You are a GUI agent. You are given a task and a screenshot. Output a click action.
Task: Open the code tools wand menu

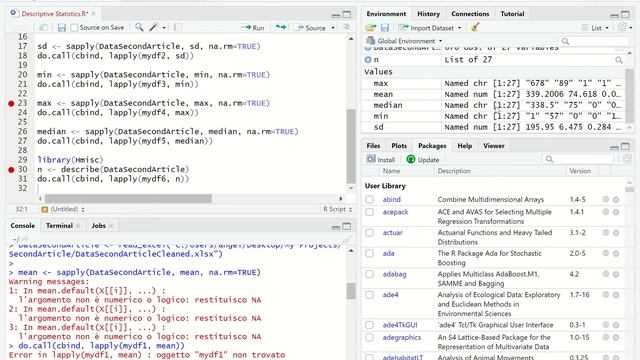154,27
